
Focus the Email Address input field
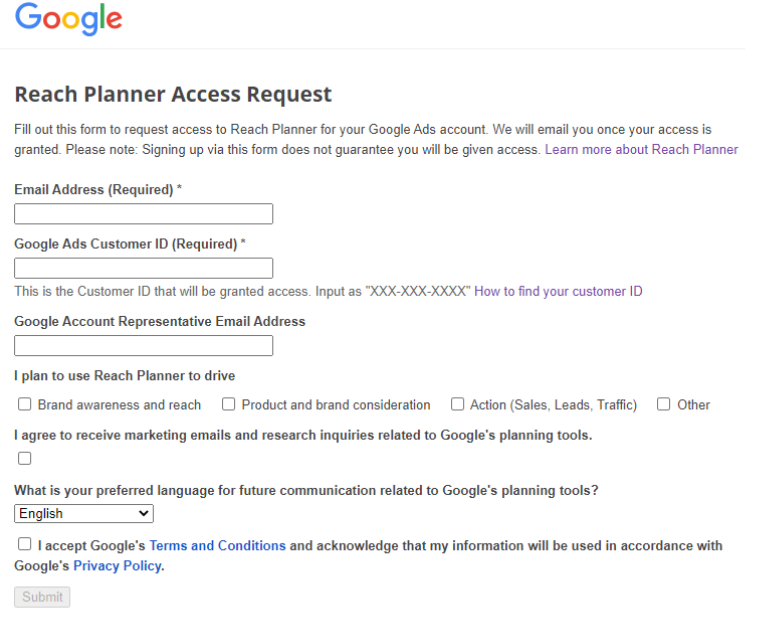(x=143, y=214)
